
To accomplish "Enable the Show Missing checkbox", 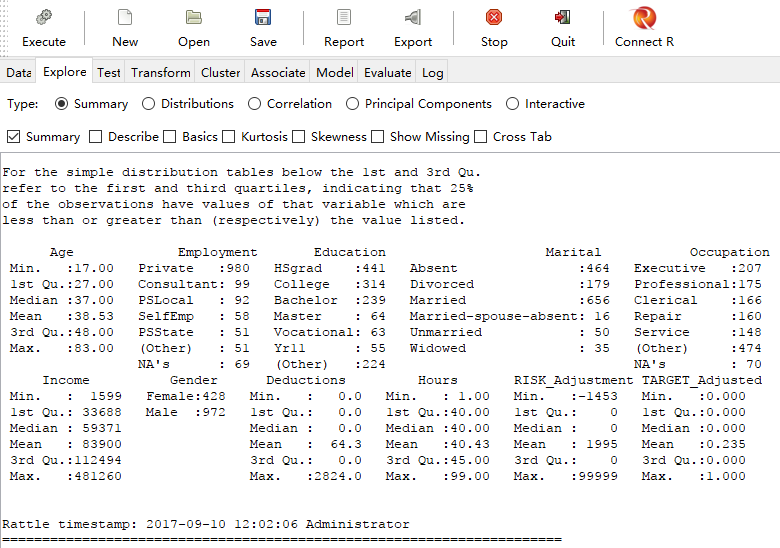I will point(378,137).
